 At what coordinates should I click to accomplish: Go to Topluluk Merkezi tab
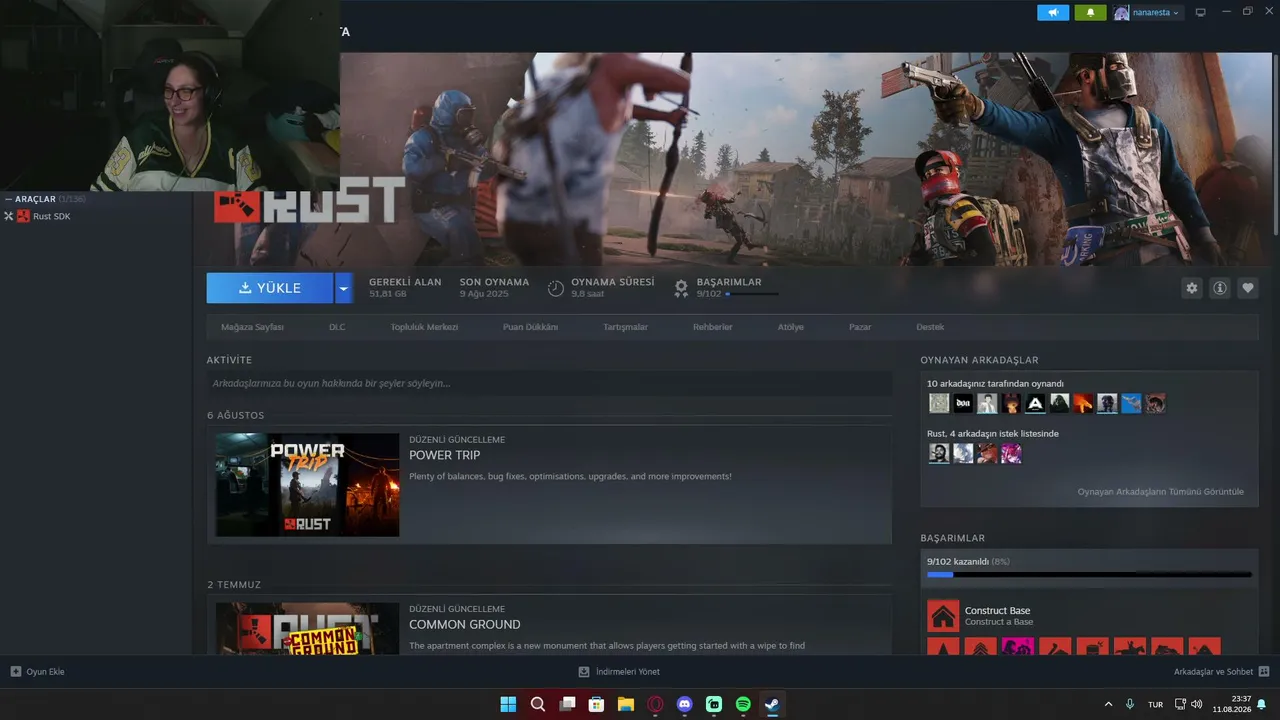pyautogui.click(x=424, y=327)
